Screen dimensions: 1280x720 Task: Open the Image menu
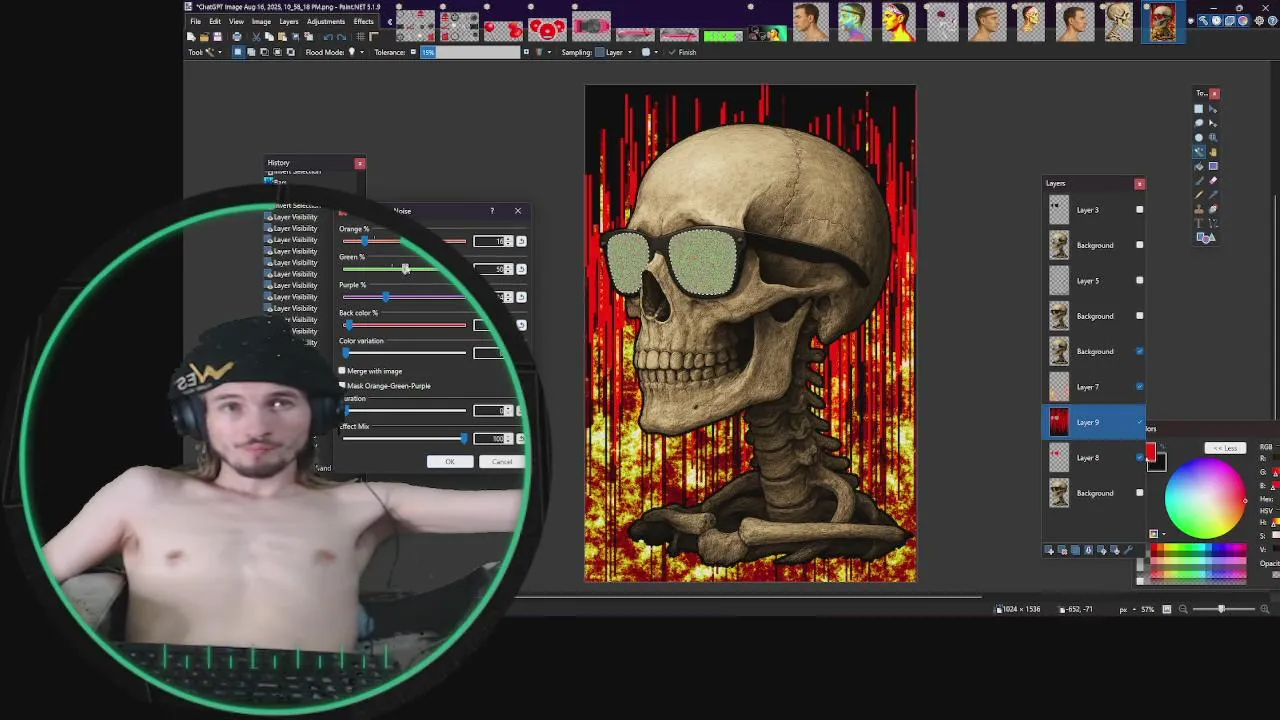[261, 21]
